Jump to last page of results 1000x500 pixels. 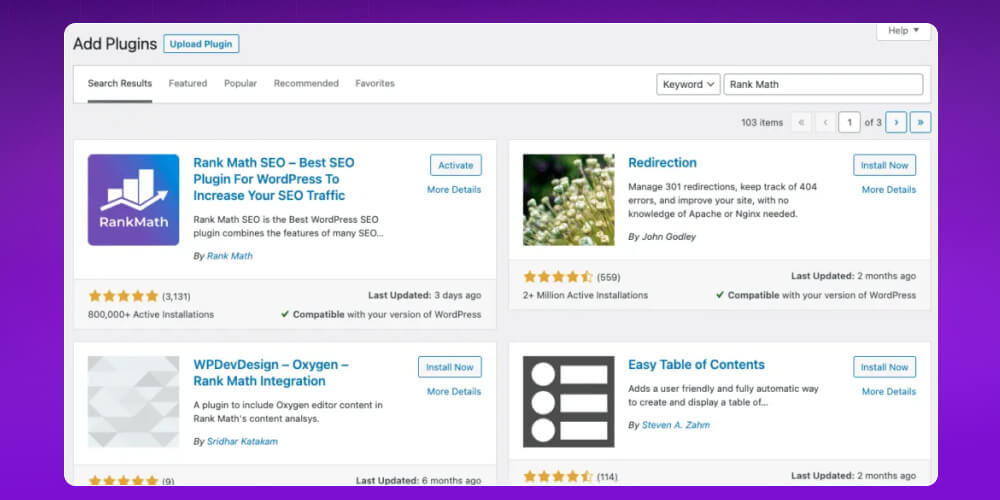920,122
